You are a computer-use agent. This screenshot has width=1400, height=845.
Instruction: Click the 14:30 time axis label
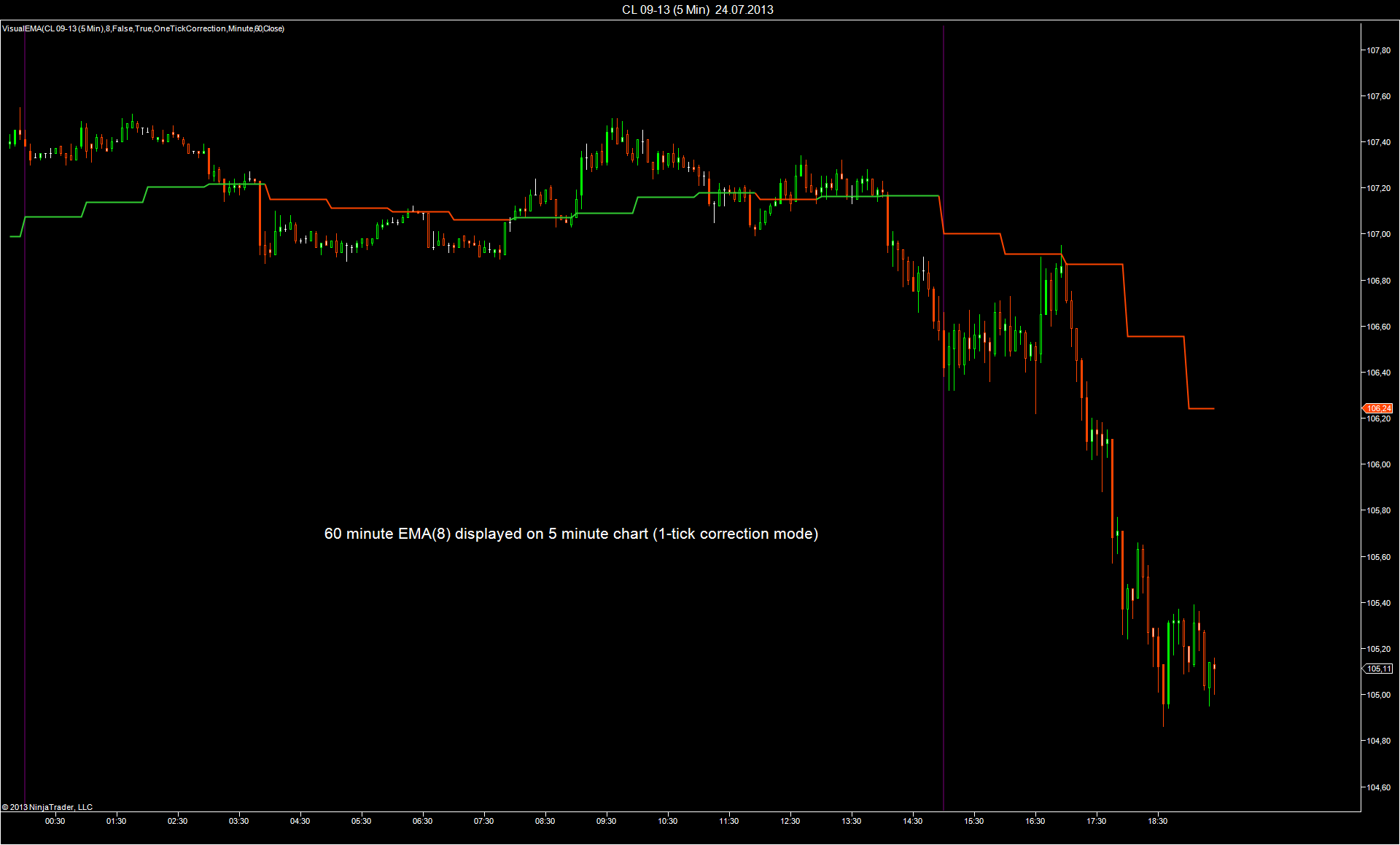click(912, 821)
